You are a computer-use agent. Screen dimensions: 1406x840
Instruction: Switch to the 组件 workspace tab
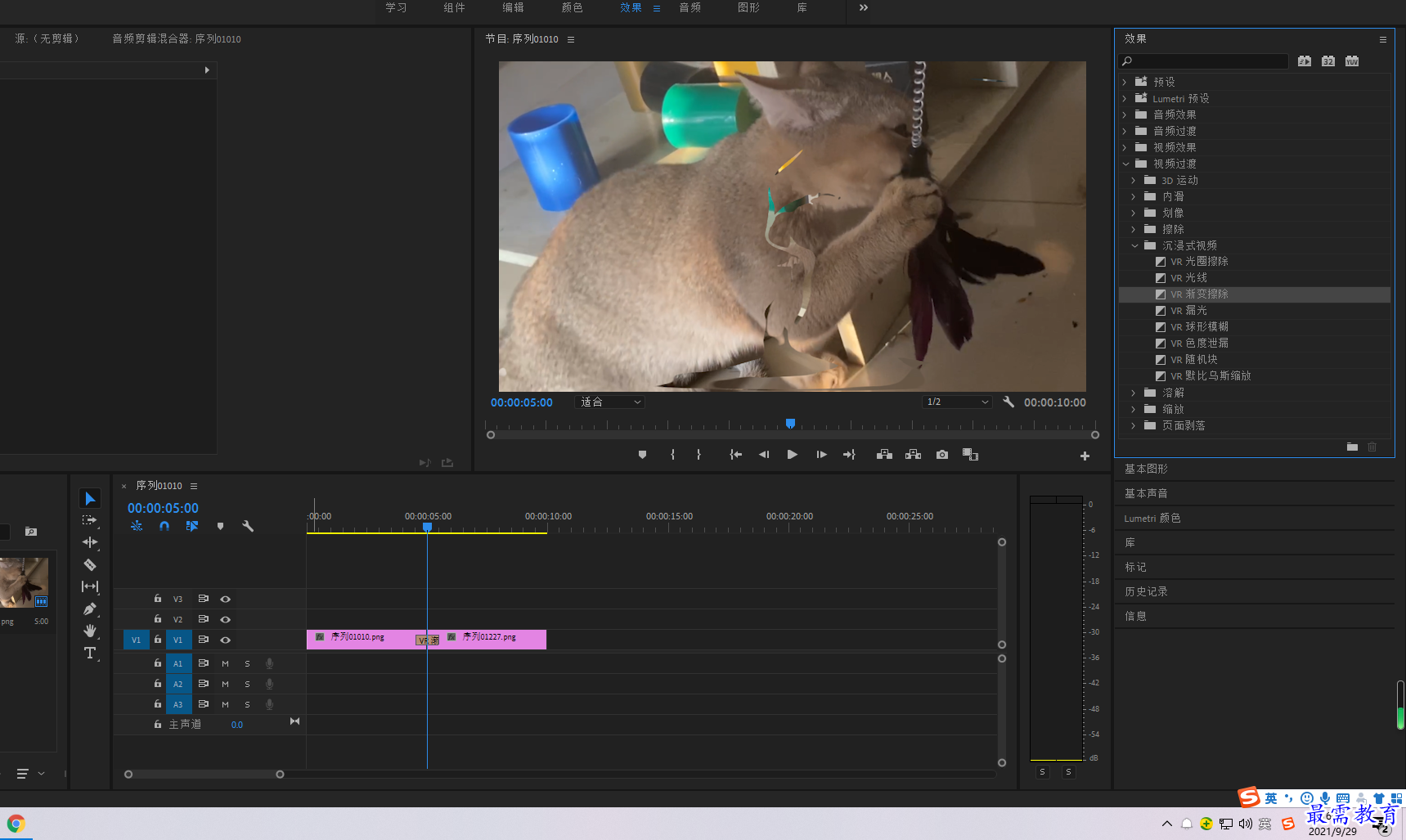pyautogui.click(x=455, y=7)
